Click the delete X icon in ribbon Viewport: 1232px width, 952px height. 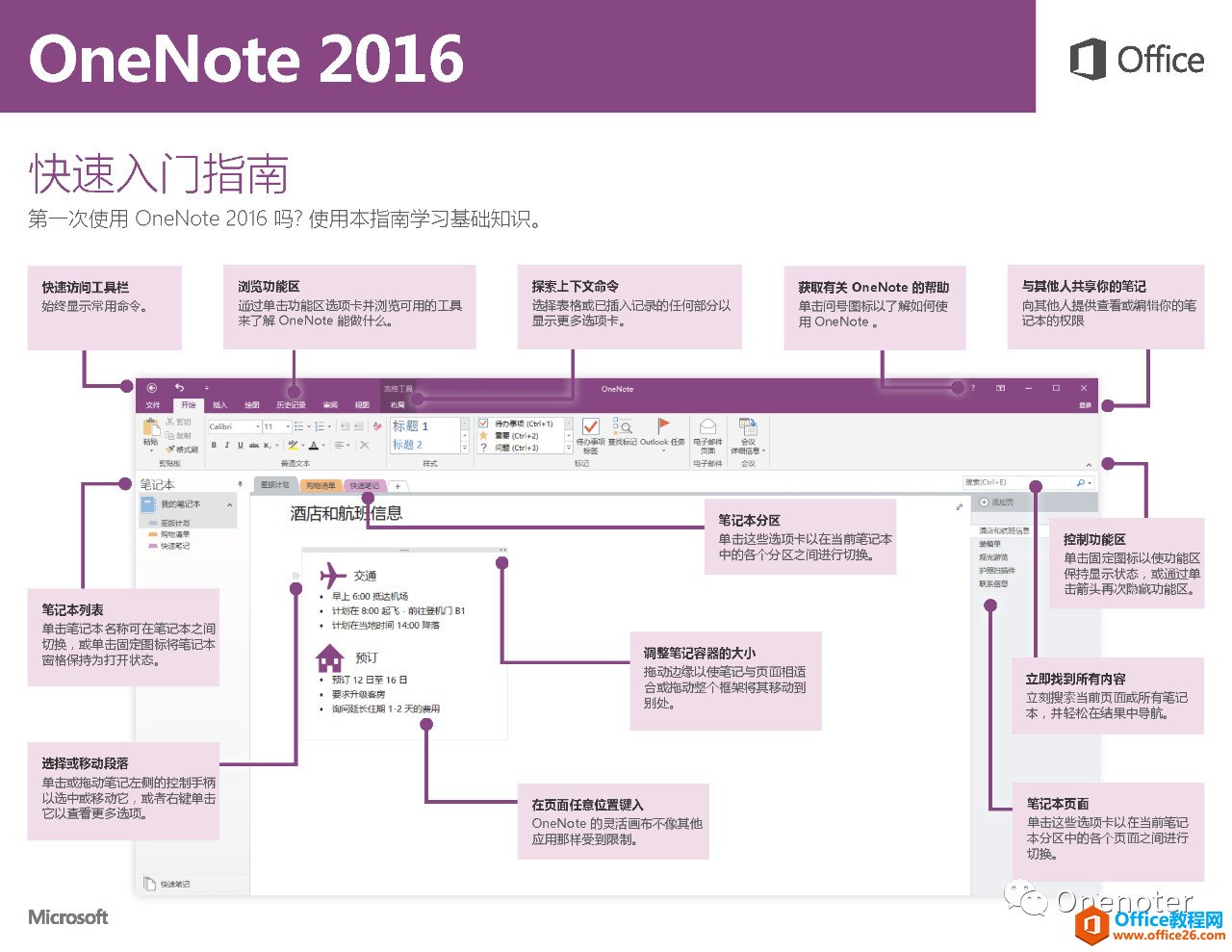pos(364,446)
